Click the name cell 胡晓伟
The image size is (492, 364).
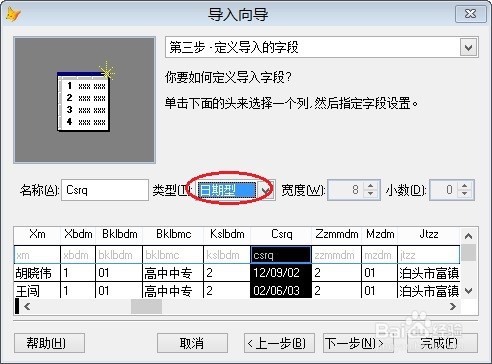tap(37, 273)
